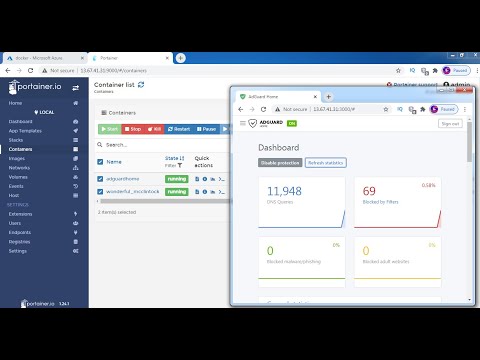Viewport: 480px width, 360px height.
Task: Click the green Start button
Action: pos(110,129)
